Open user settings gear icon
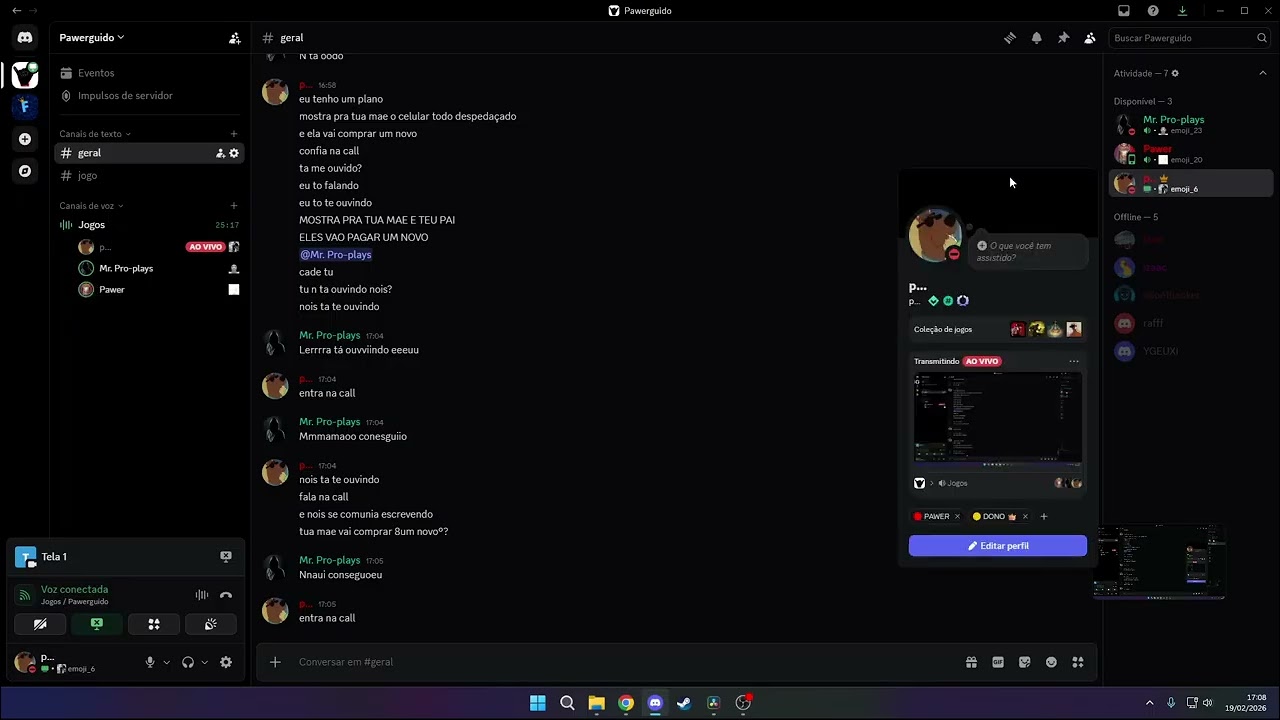Screen dimensions: 1280x720 [226, 662]
